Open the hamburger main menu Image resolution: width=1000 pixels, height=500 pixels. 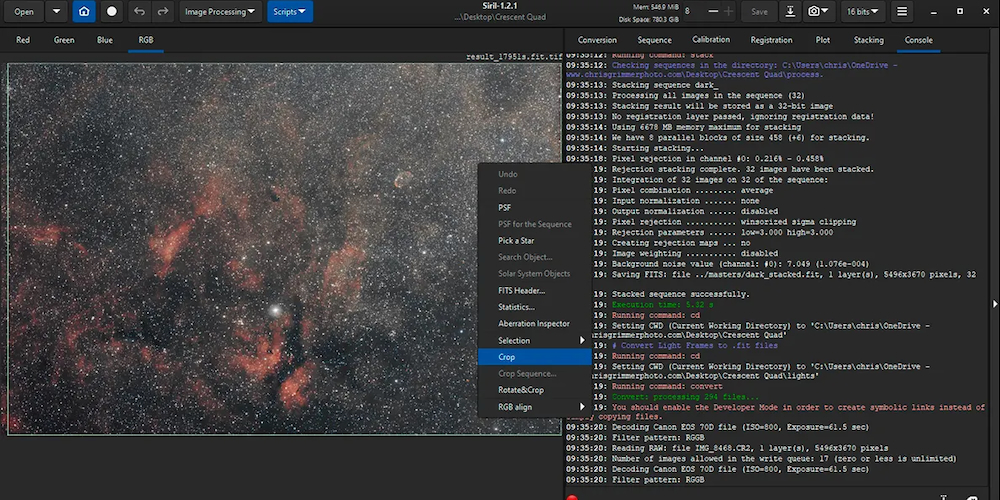[902, 12]
